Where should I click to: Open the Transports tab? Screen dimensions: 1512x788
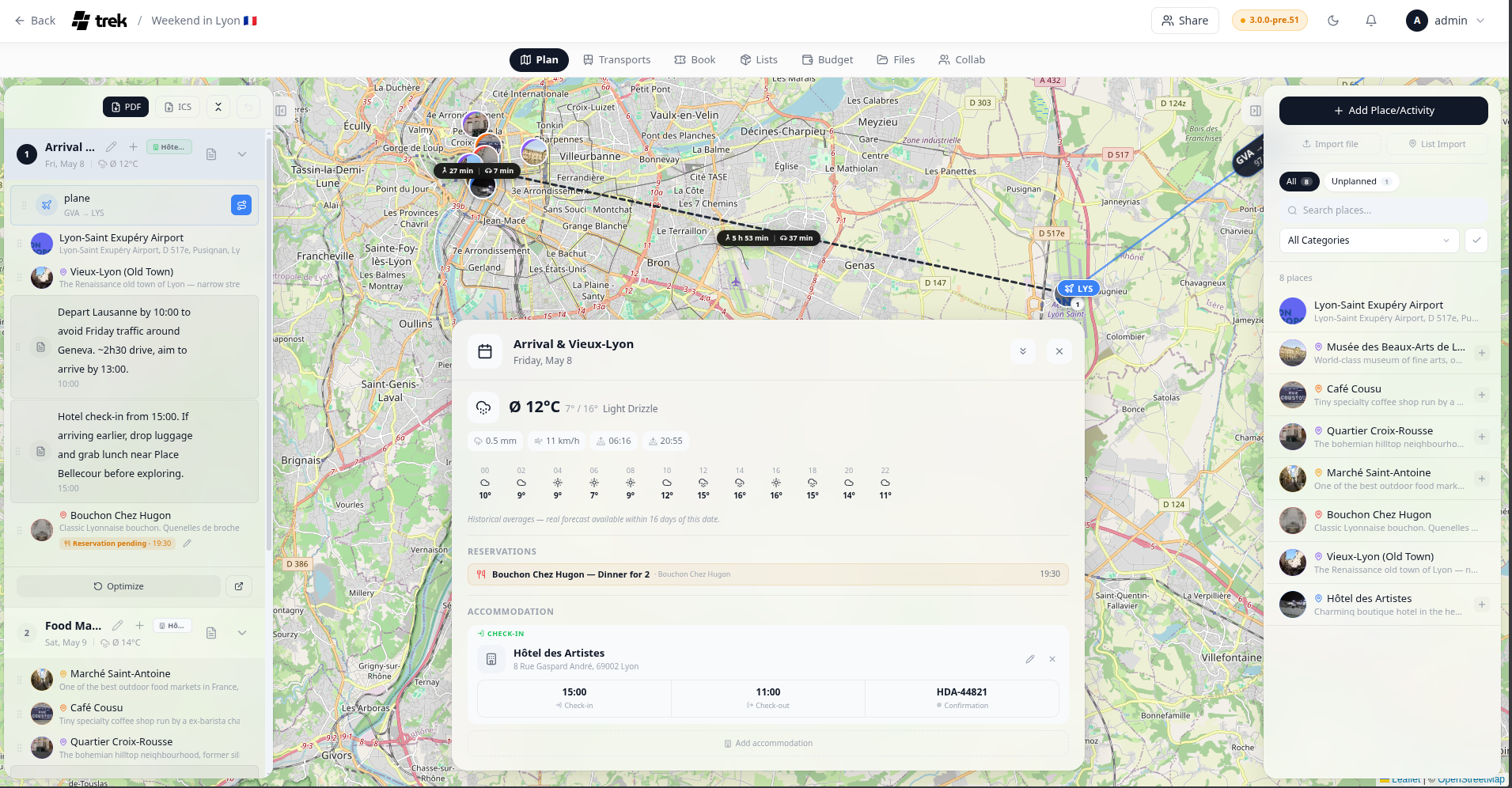coord(616,59)
